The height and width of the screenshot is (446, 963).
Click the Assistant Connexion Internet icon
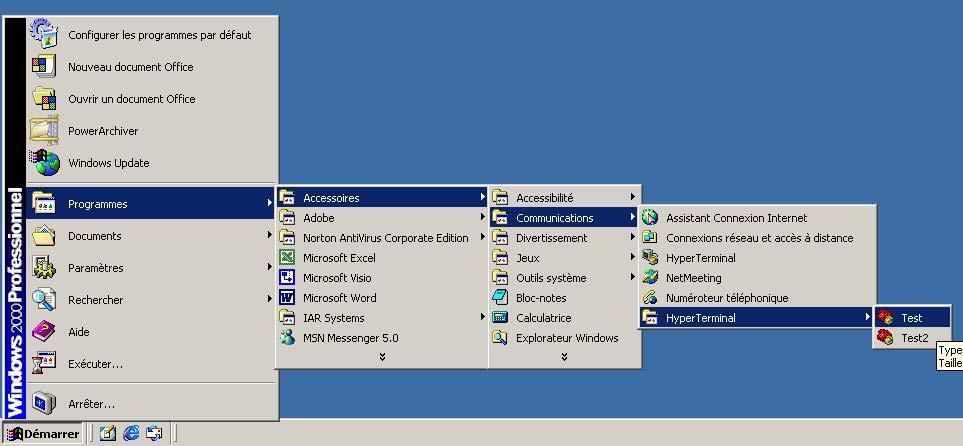(650, 217)
